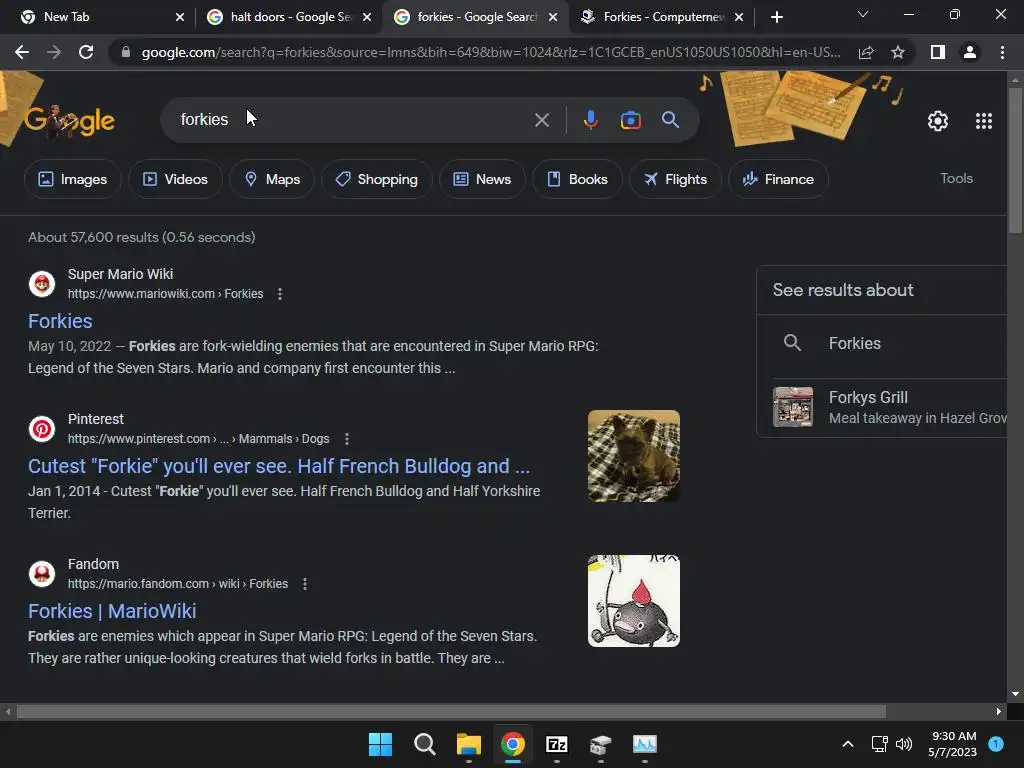The image size is (1024, 768).
Task: Bookmark this page with the star icon
Action: [898, 52]
